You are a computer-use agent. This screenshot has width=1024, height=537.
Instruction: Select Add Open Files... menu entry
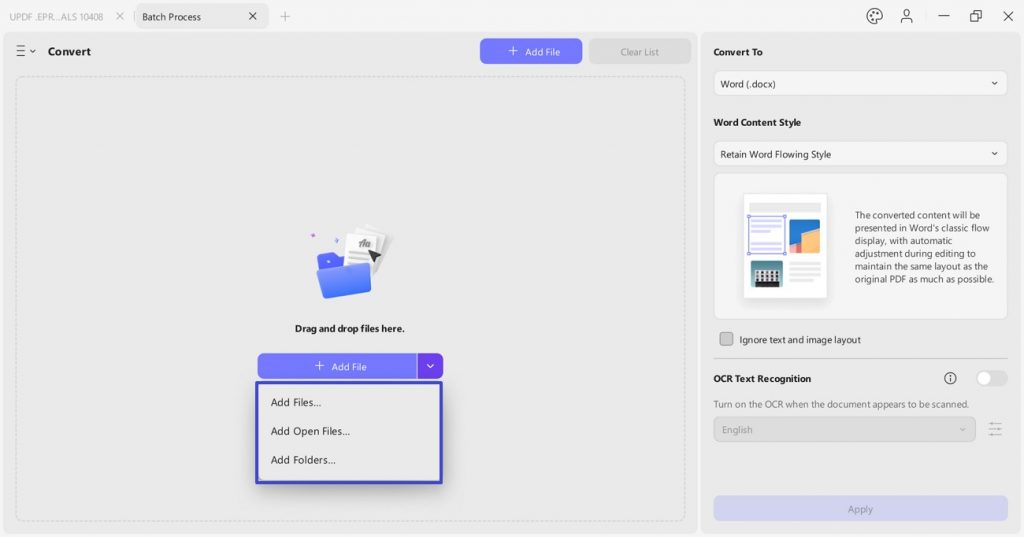pos(310,431)
